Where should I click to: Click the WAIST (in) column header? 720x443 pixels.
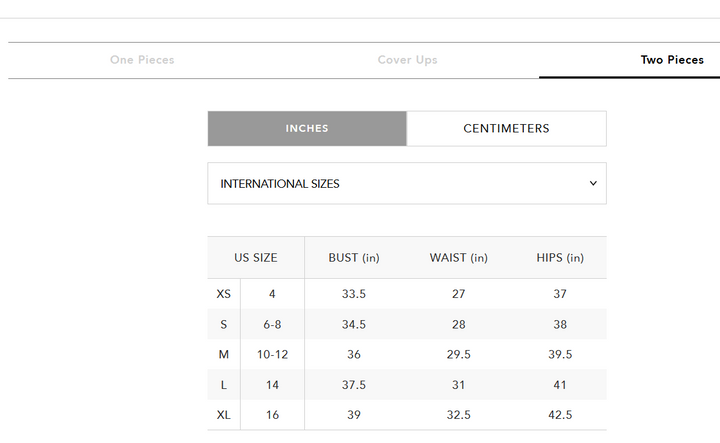point(458,258)
